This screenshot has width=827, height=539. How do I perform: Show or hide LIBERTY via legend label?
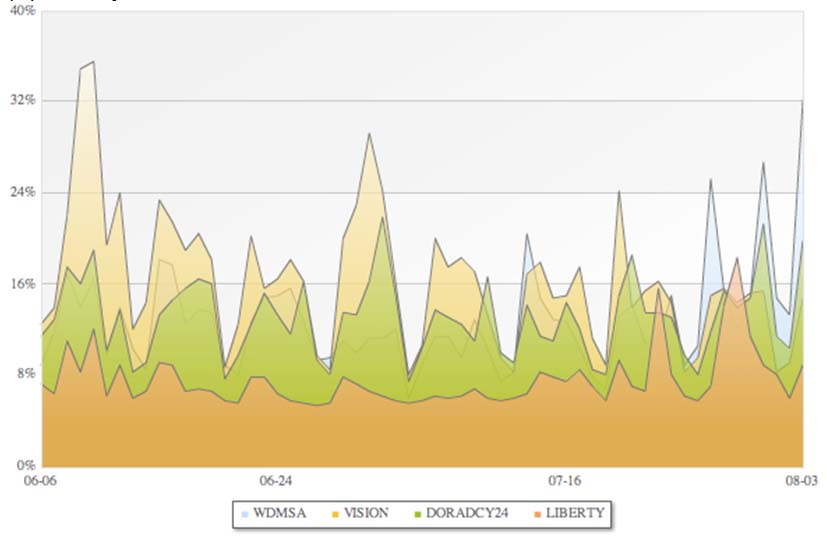[x=571, y=513]
